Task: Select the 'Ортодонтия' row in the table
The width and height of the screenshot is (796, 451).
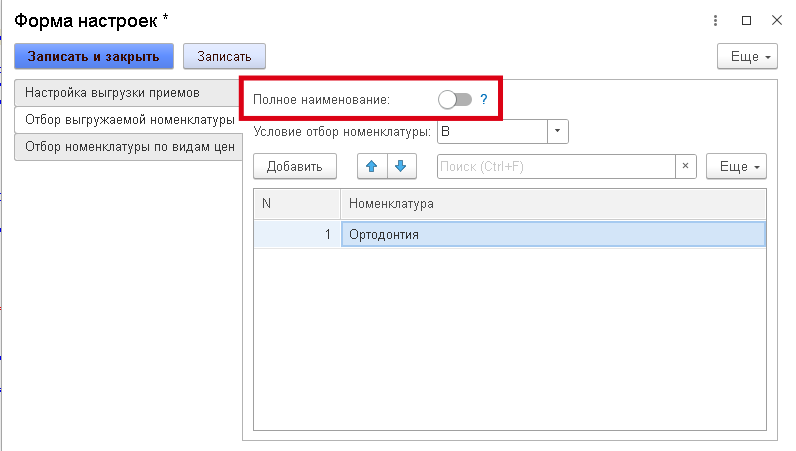Action: (x=552, y=234)
